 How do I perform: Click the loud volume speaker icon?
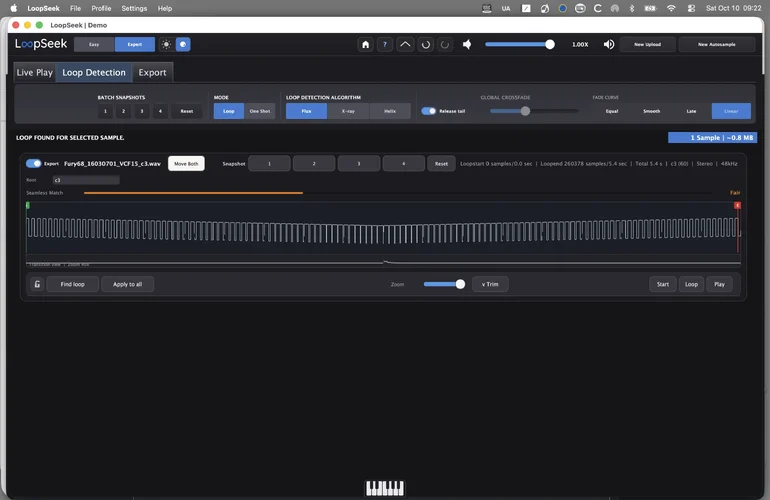[609, 44]
